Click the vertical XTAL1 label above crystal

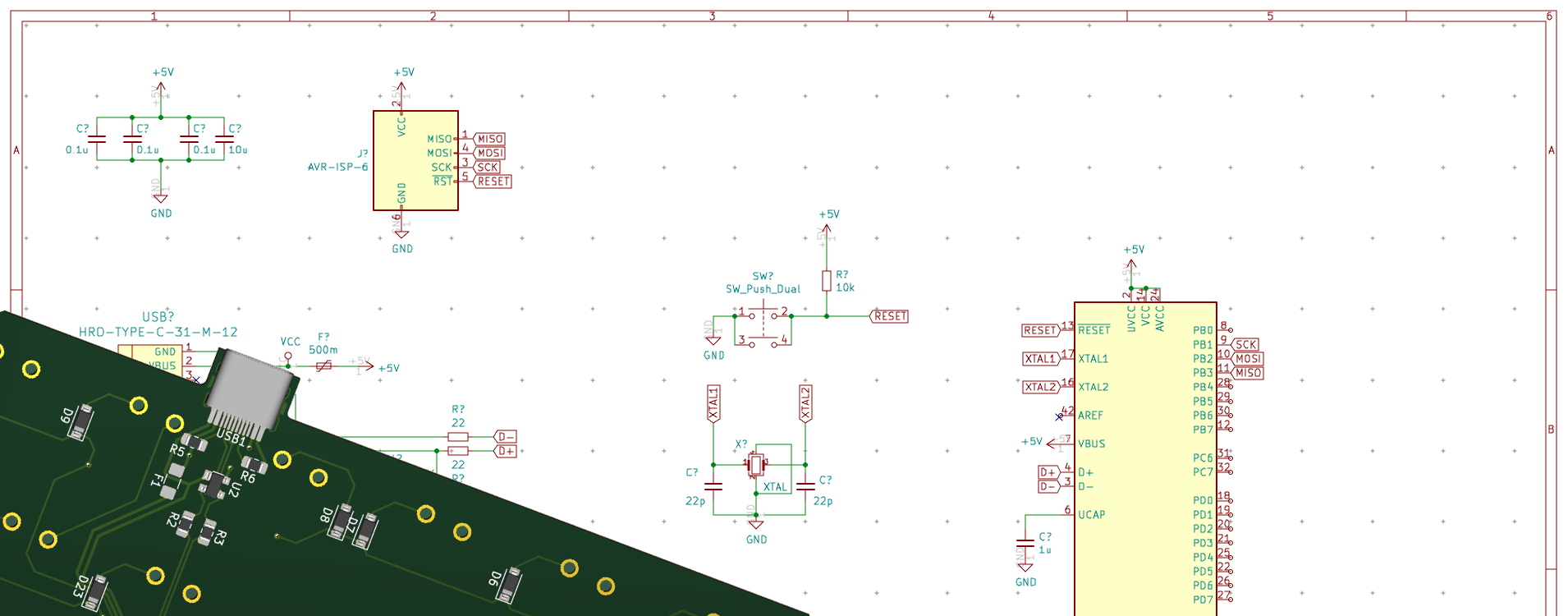pyautogui.click(x=713, y=403)
